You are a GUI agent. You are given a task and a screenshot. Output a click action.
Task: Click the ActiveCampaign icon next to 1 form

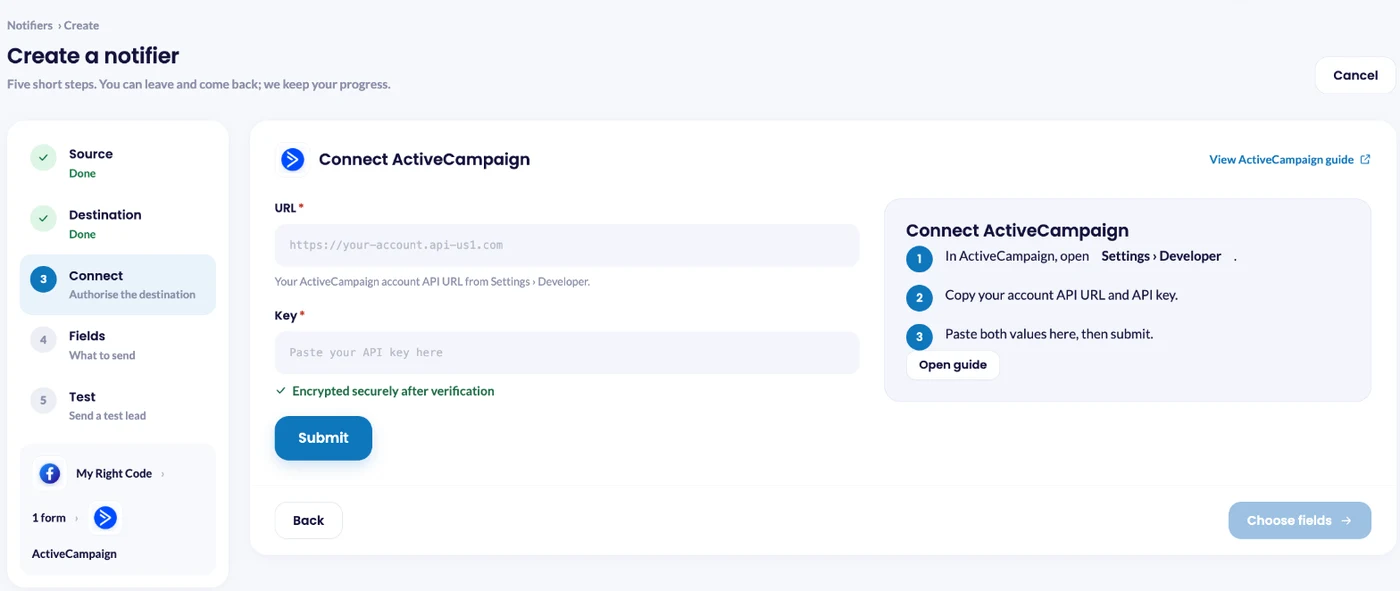(105, 518)
